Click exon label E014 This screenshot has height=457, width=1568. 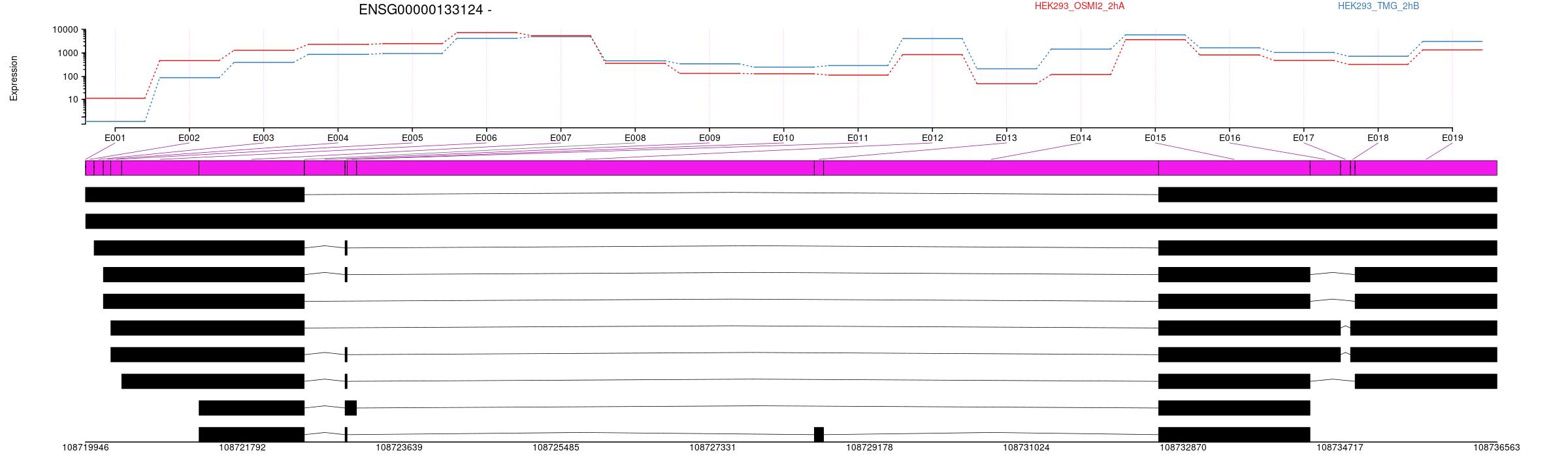pos(1081,138)
